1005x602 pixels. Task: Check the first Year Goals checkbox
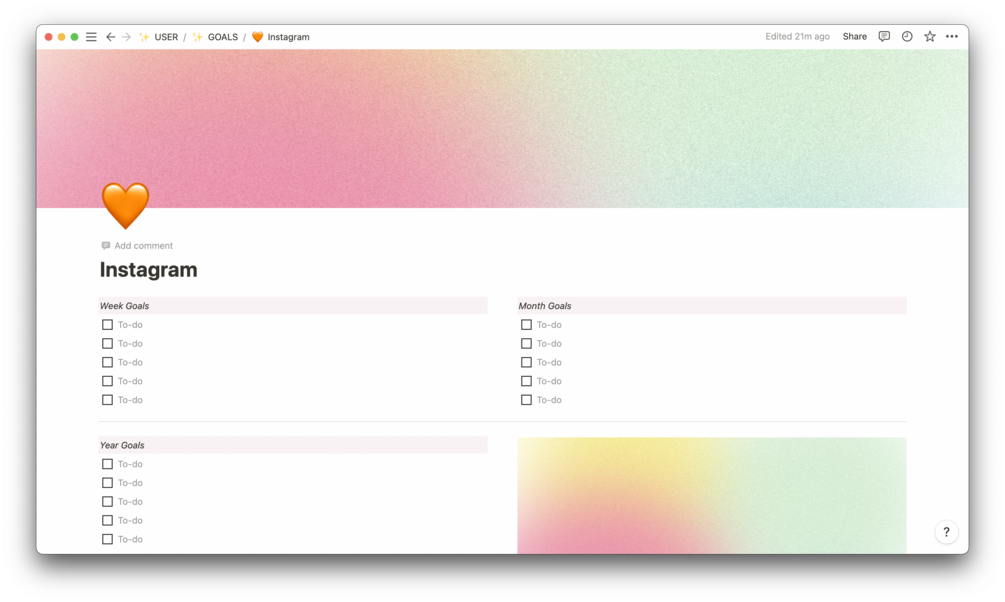tap(107, 464)
